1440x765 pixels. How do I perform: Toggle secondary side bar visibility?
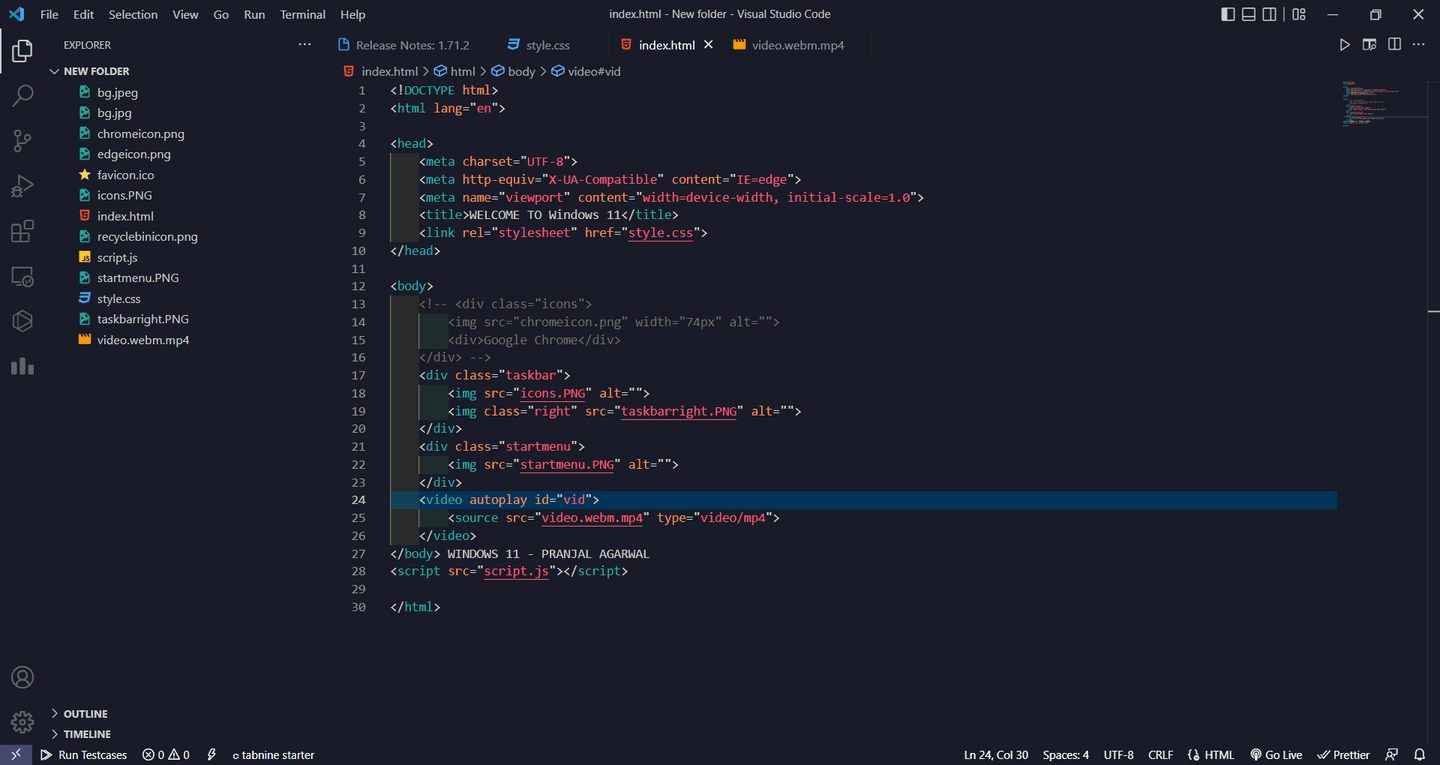pyautogui.click(x=1269, y=14)
